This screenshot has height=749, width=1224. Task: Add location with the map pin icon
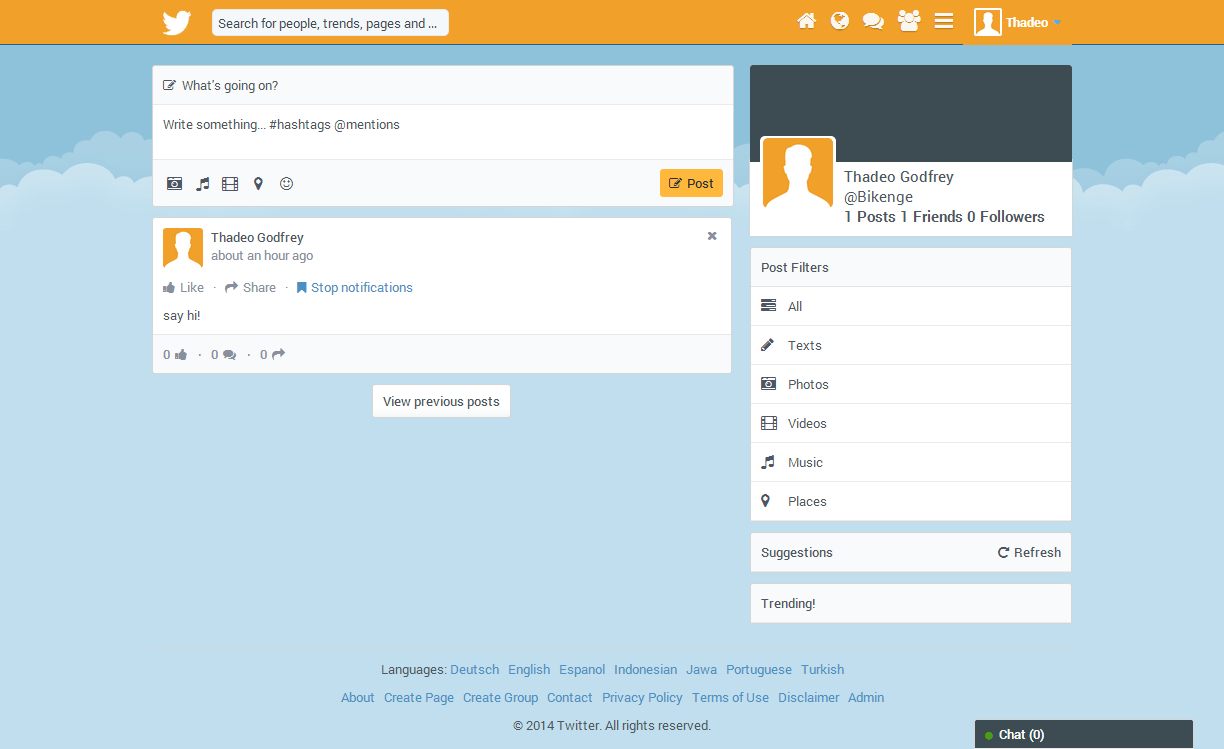click(x=258, y=184)
